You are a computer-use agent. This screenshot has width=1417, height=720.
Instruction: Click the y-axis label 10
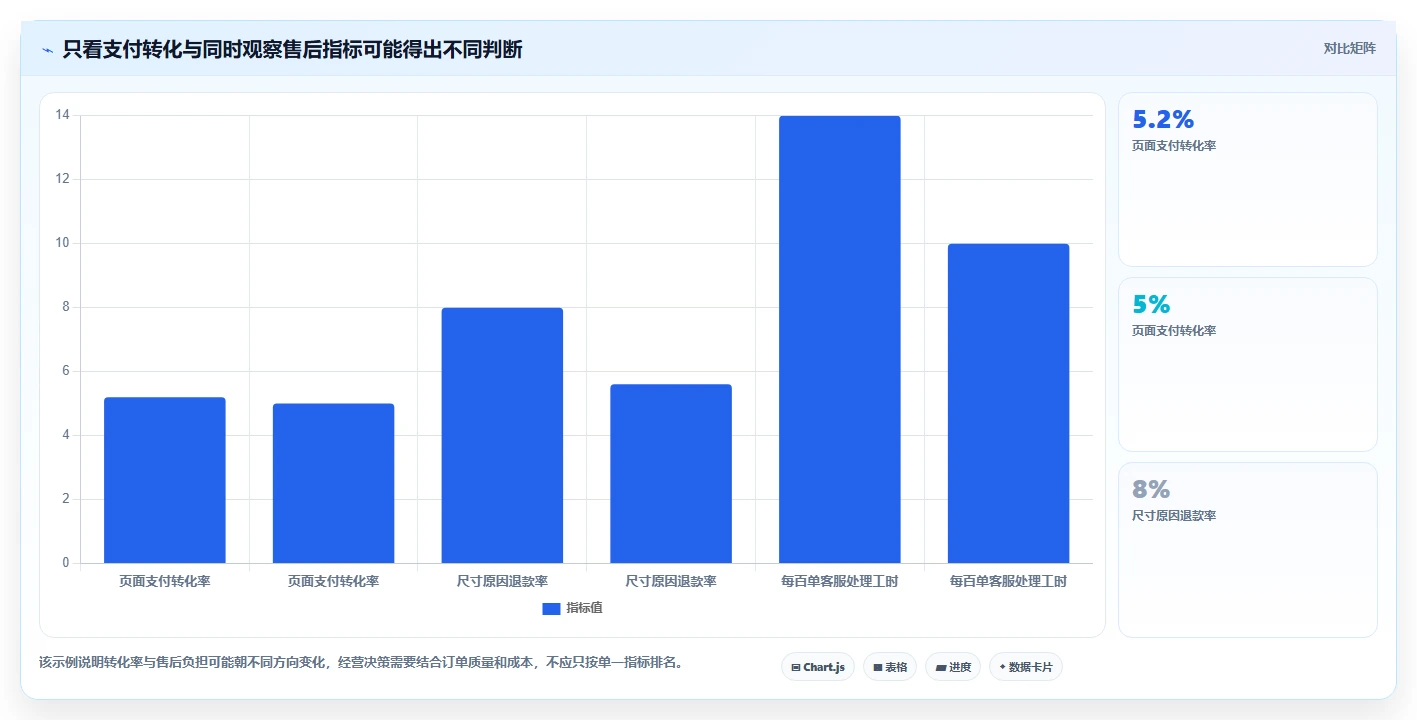coord(62,243)
